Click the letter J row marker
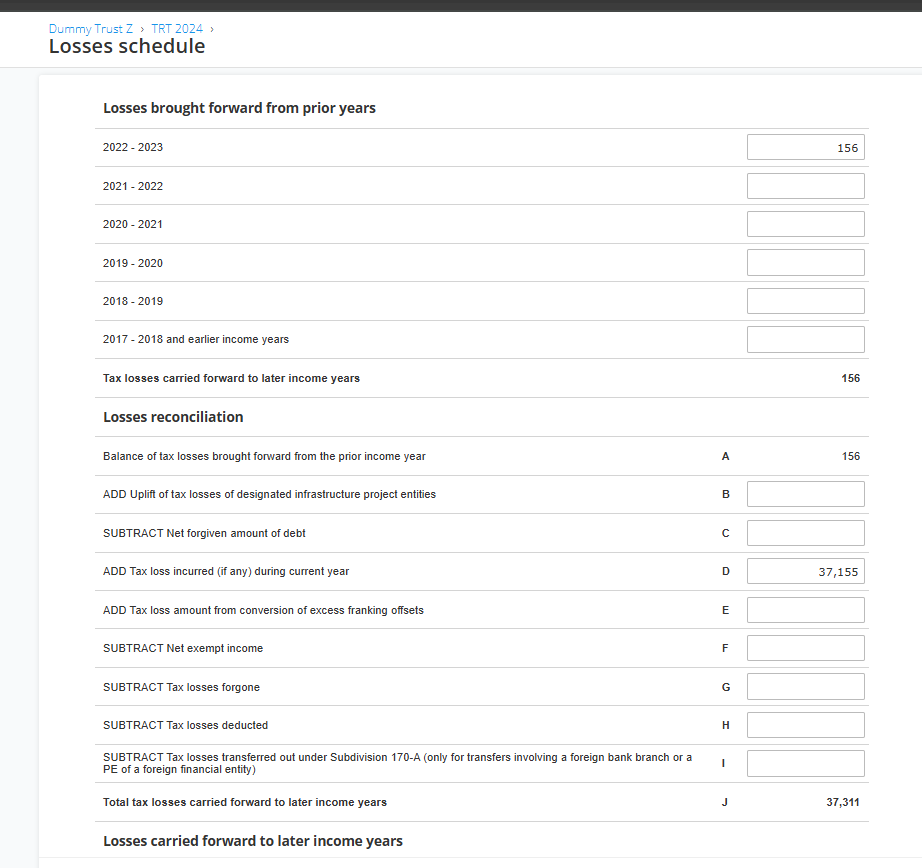The width and height of the screenshot is (922, 868). pos(724,802)
